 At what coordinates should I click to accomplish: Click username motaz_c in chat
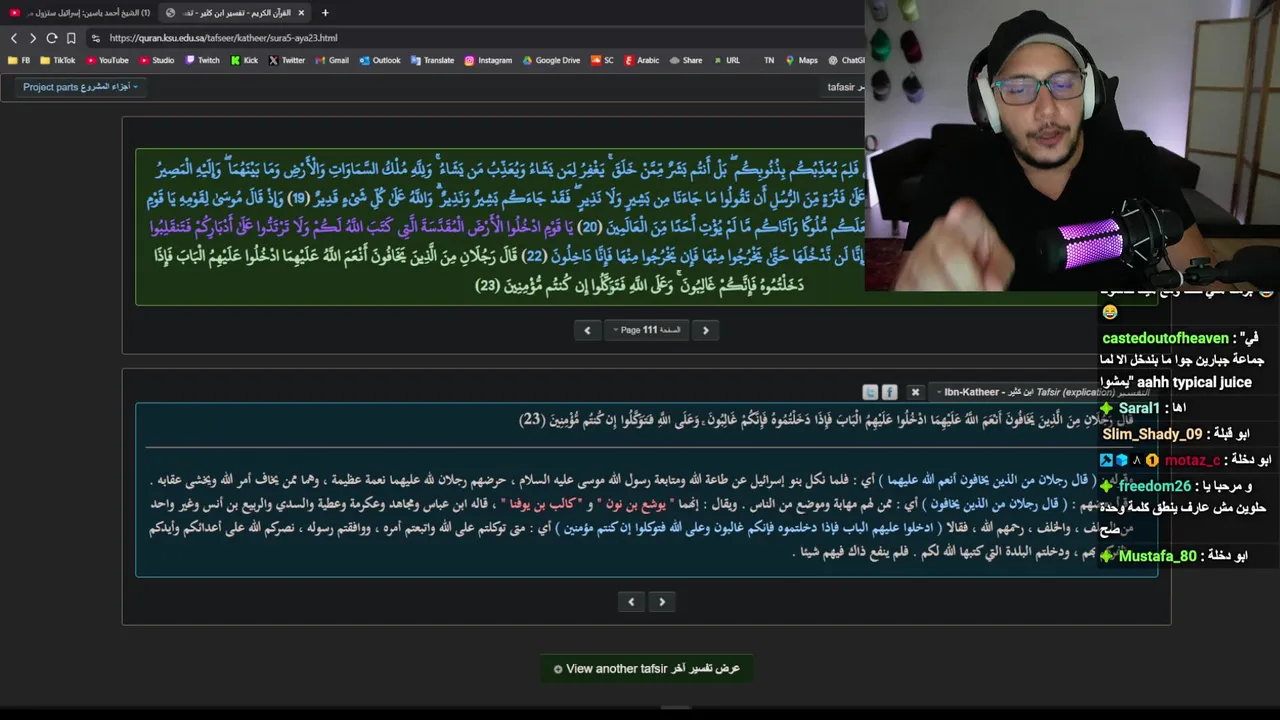[x=1192, y=461]
